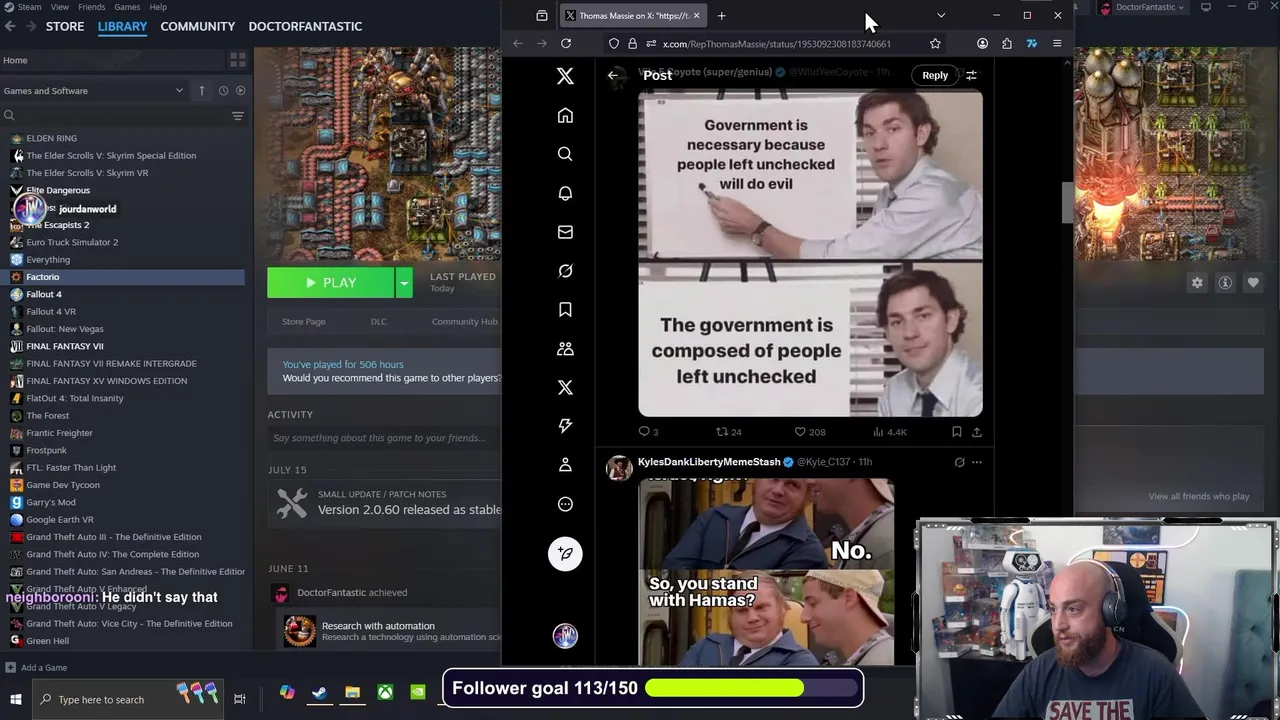Open post view options next to Reply
The image size is (1280, 720).
pyautogui.click(x=971, y=75)
